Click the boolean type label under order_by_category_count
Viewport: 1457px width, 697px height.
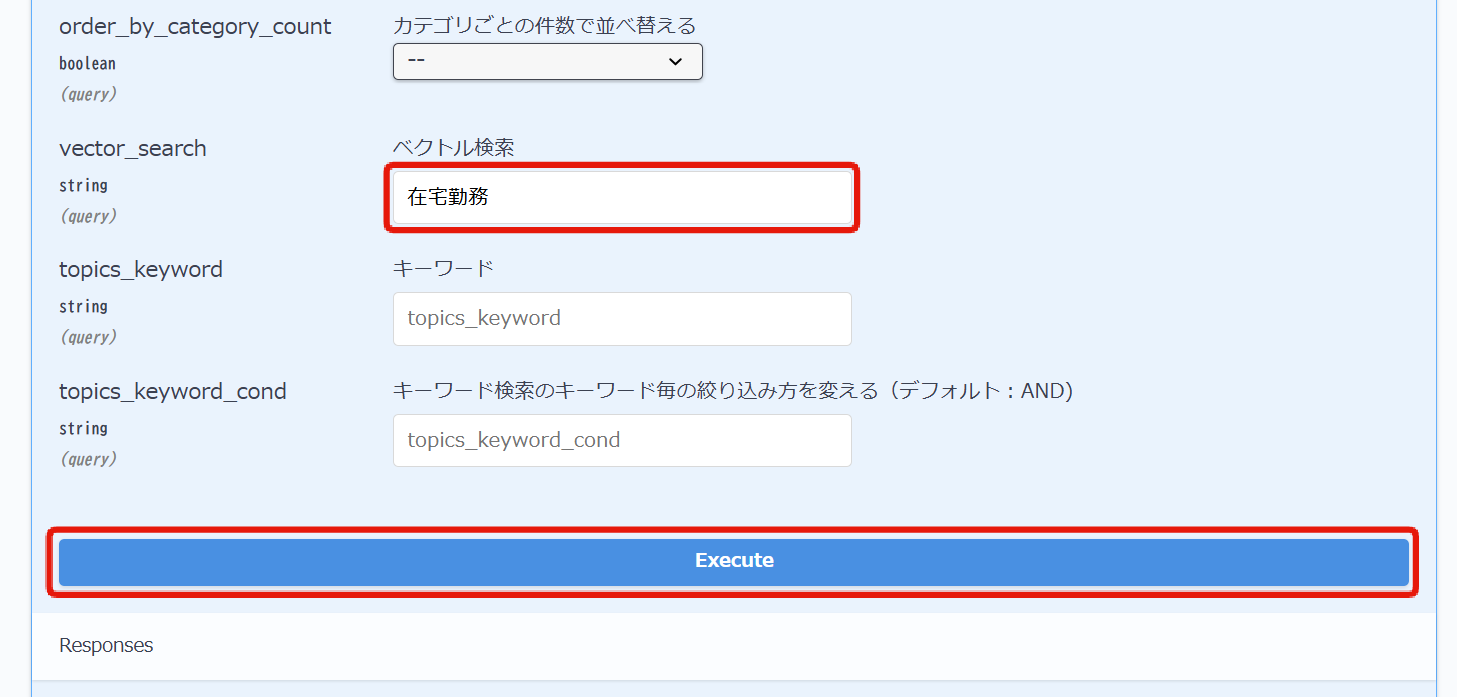(x=87, y=63)
